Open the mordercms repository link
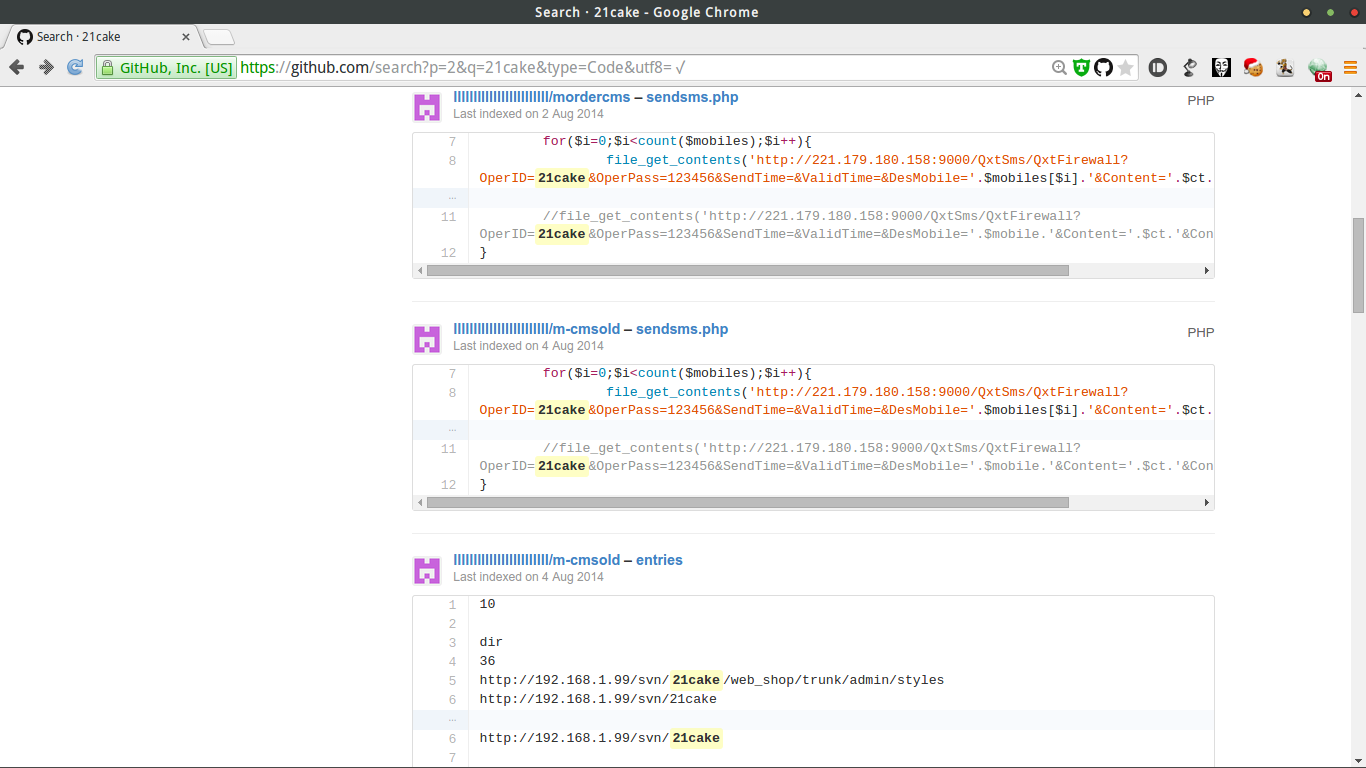Screen dimensions: 1366x768 (x=542, y=97)
